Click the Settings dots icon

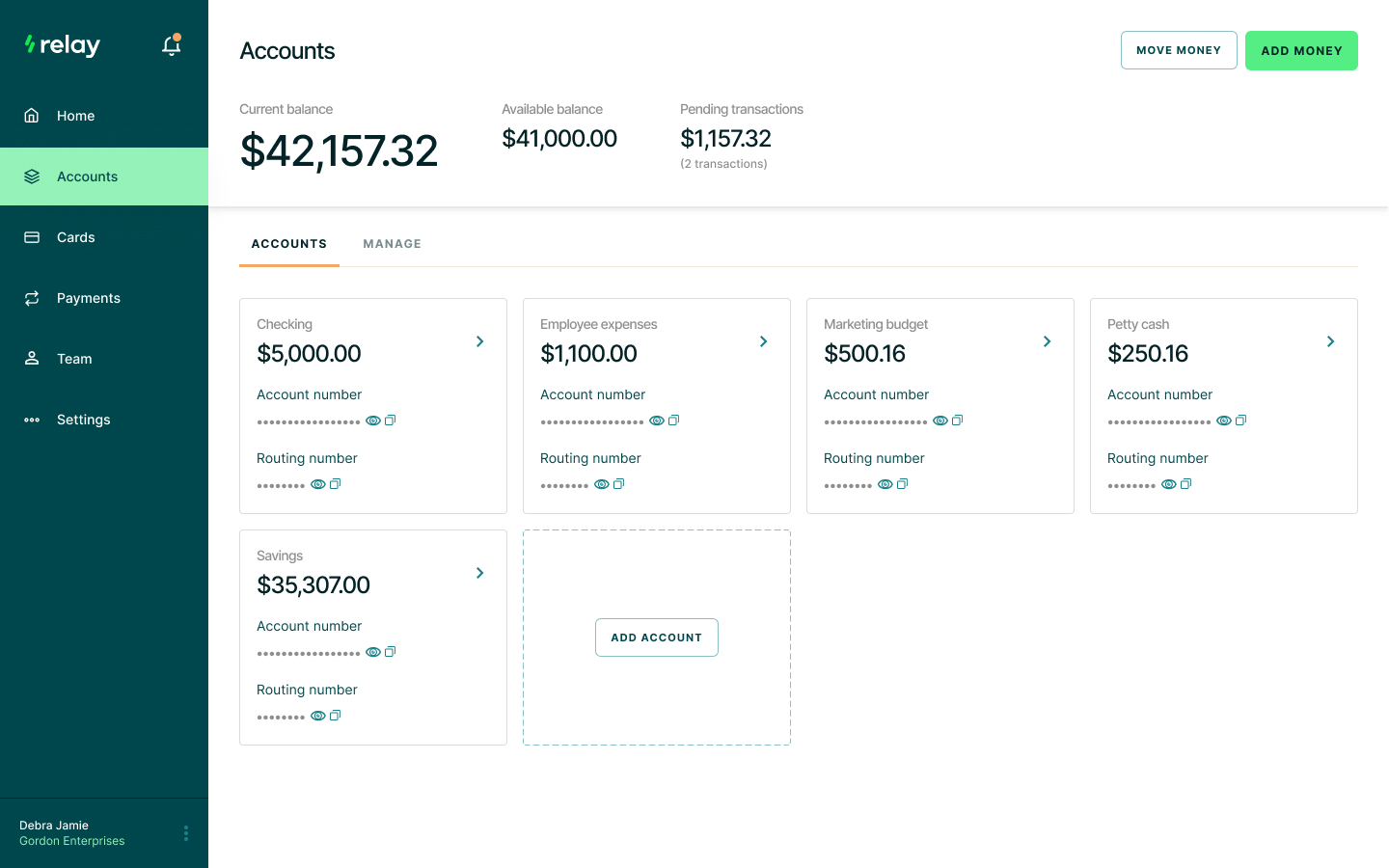[32, 420]
